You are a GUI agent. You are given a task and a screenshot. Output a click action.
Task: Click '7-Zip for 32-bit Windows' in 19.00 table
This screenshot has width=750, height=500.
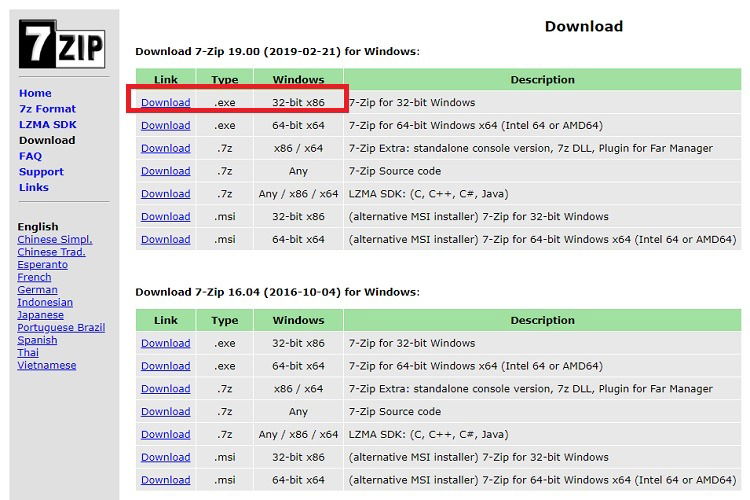(x=412, y=102)
